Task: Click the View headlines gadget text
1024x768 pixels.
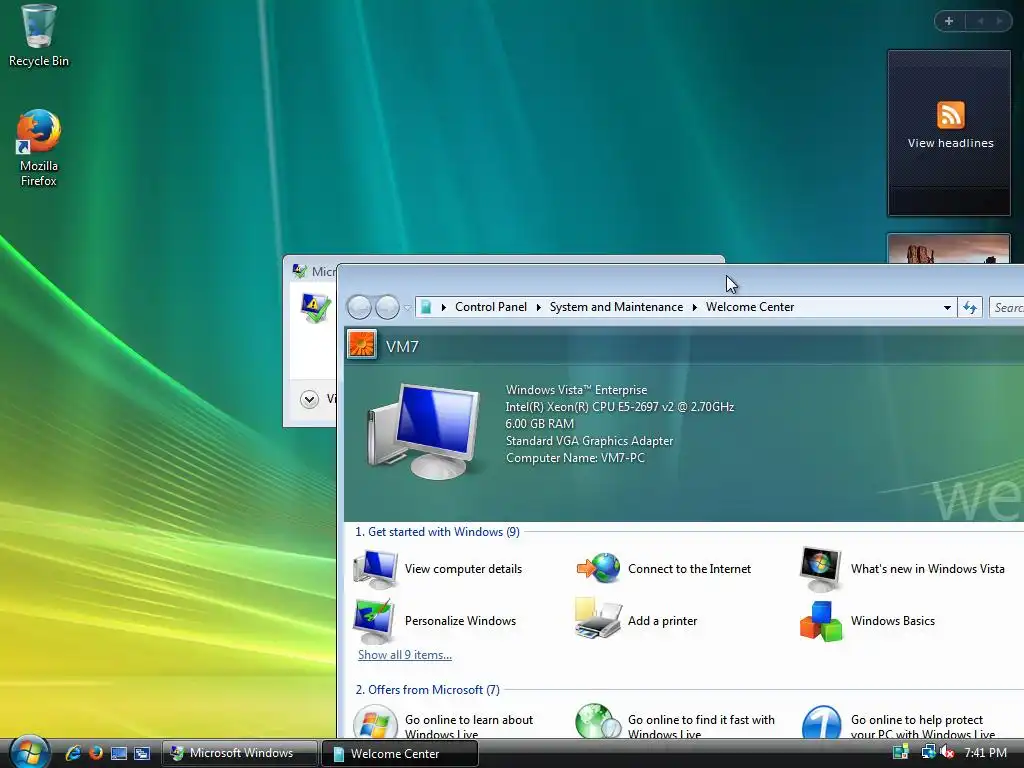Action: [x=950, y=143]
